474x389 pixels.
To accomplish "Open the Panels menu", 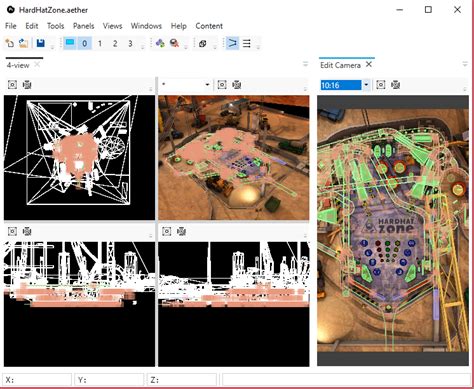I will click(x=83, y=26).
